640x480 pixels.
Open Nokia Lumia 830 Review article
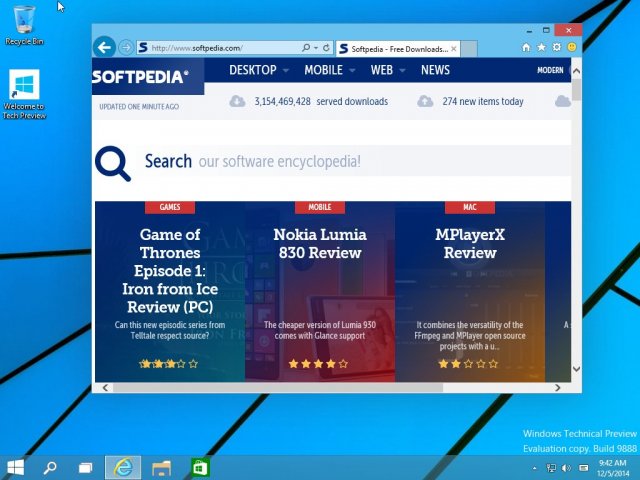(320, 244)
